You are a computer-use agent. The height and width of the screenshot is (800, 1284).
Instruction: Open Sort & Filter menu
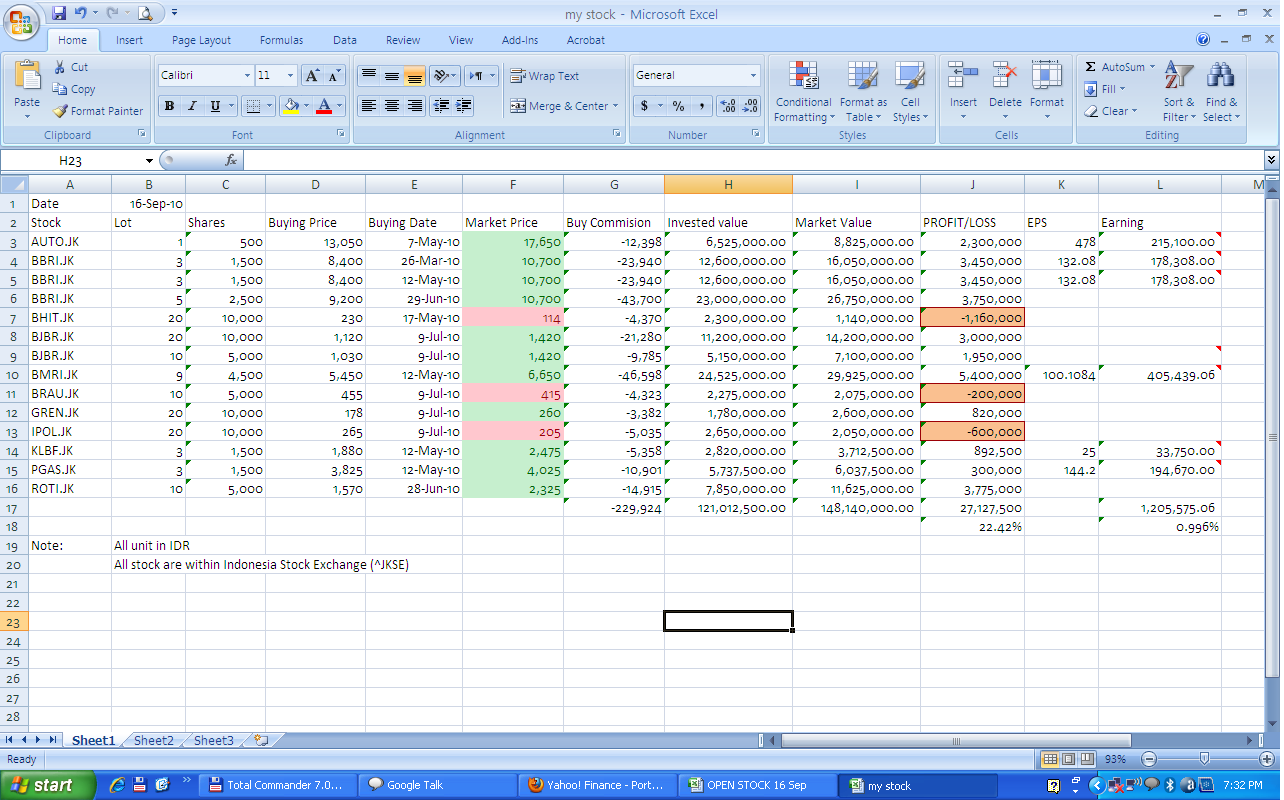(1179, 91)
